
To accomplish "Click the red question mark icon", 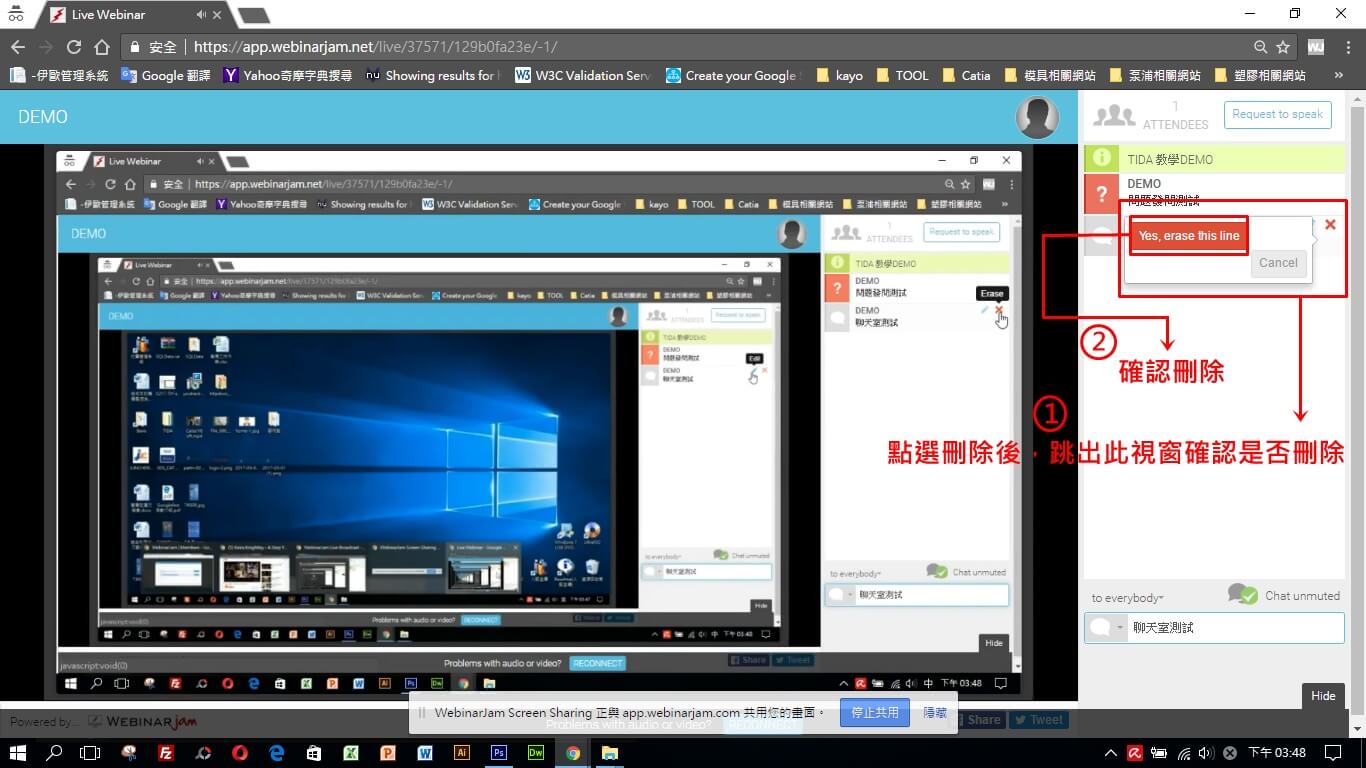I will (1102, 193).
